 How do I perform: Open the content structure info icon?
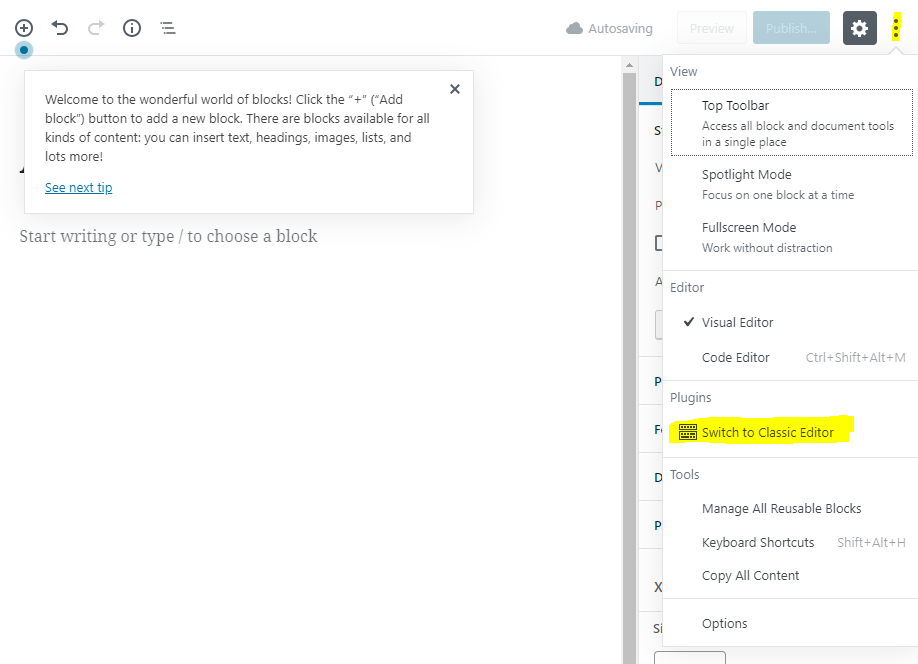pyautogui.click(x=132, y=28)
